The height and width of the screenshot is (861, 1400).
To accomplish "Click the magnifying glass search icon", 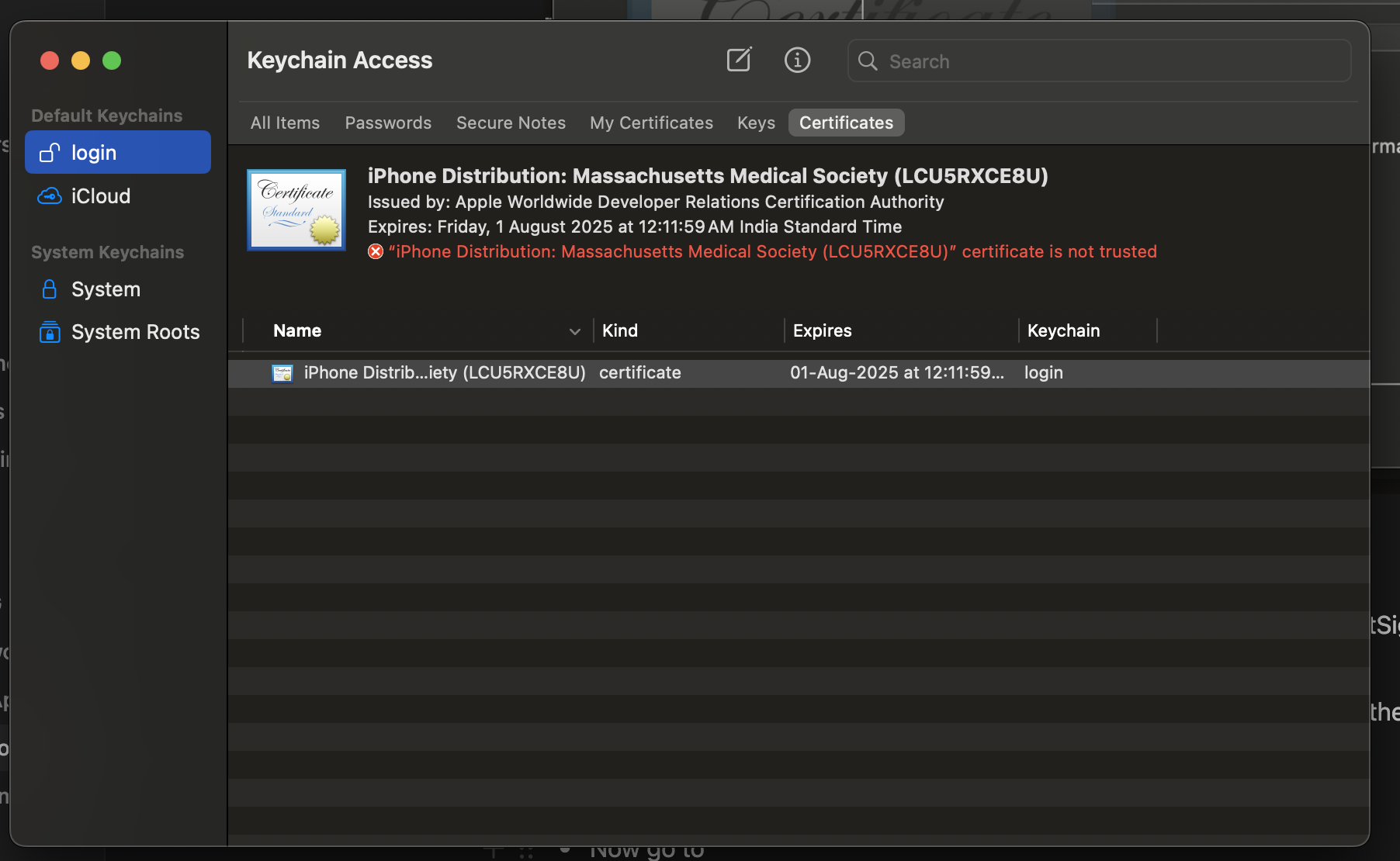I will pyautogui.click(x=868, y=61).
